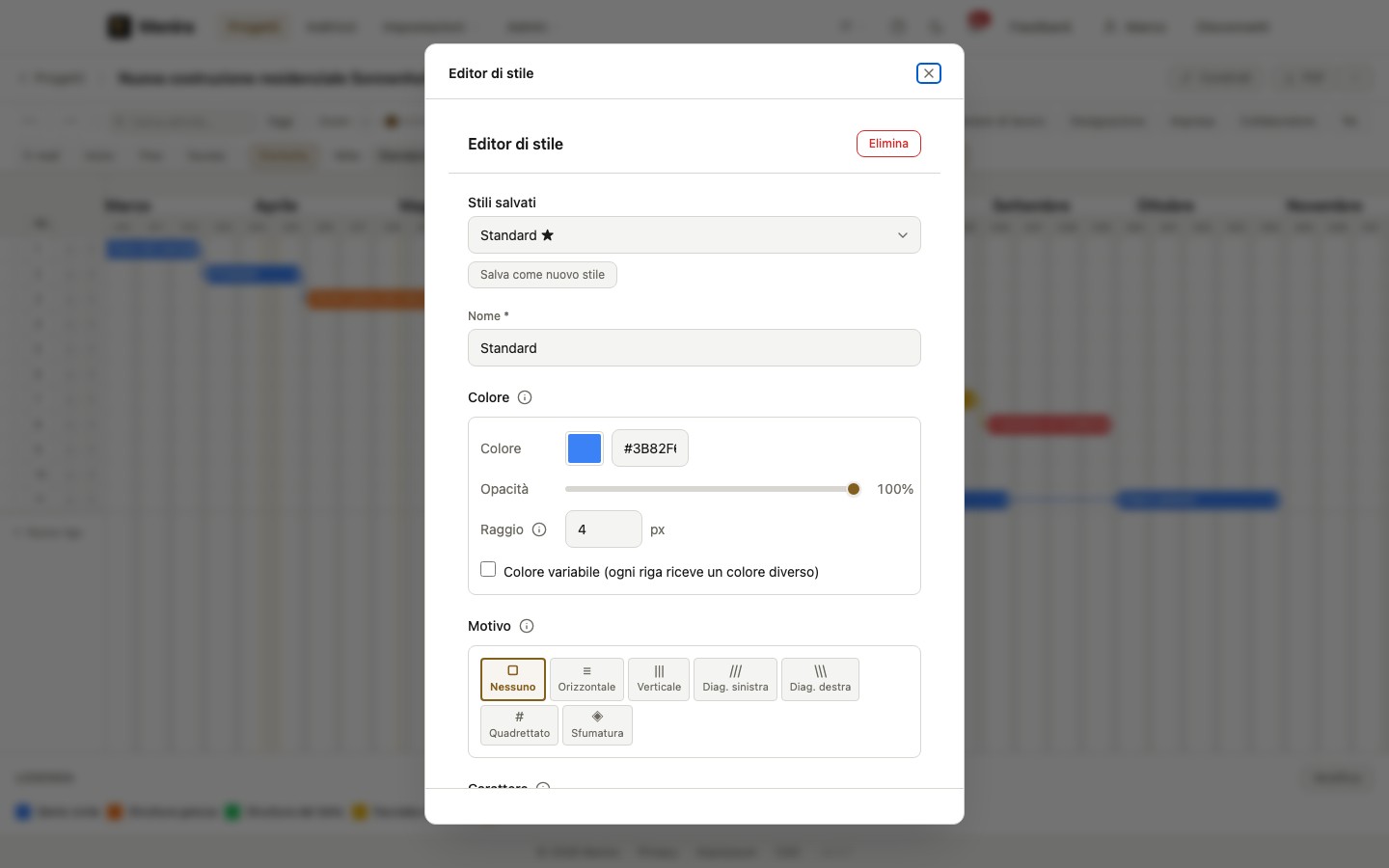Open the blue color swatch picker
This screenshot has width=1389, height=868.
click(x=585, y=448)
